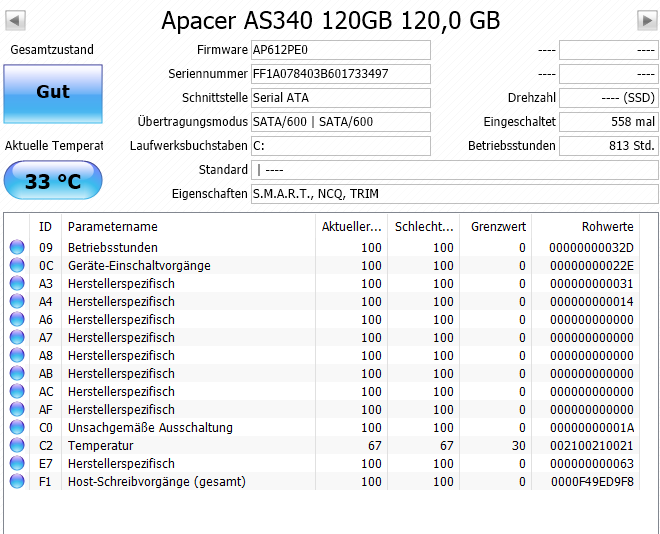Screen dimensions: 660x534
Task: Click the Parametername column header
Action: click(188, 226)
